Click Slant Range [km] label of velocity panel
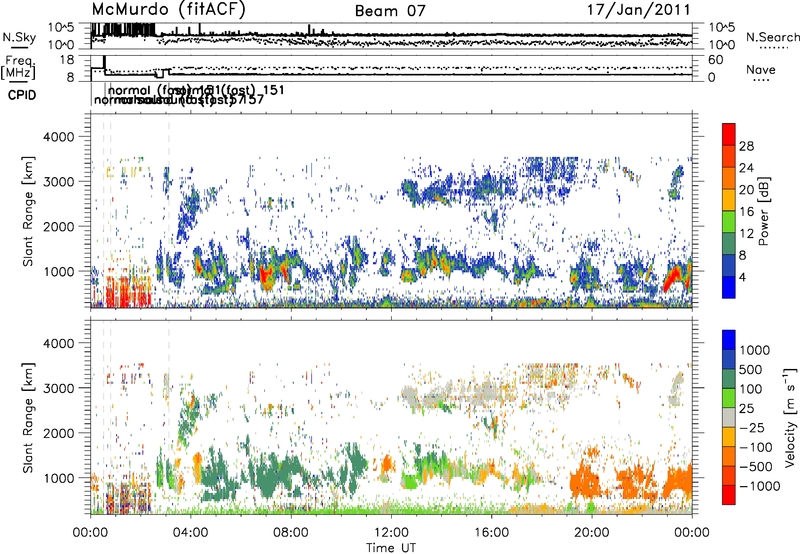Image resolution: width=800 pixels, height=554 pixels. [28, 417]
